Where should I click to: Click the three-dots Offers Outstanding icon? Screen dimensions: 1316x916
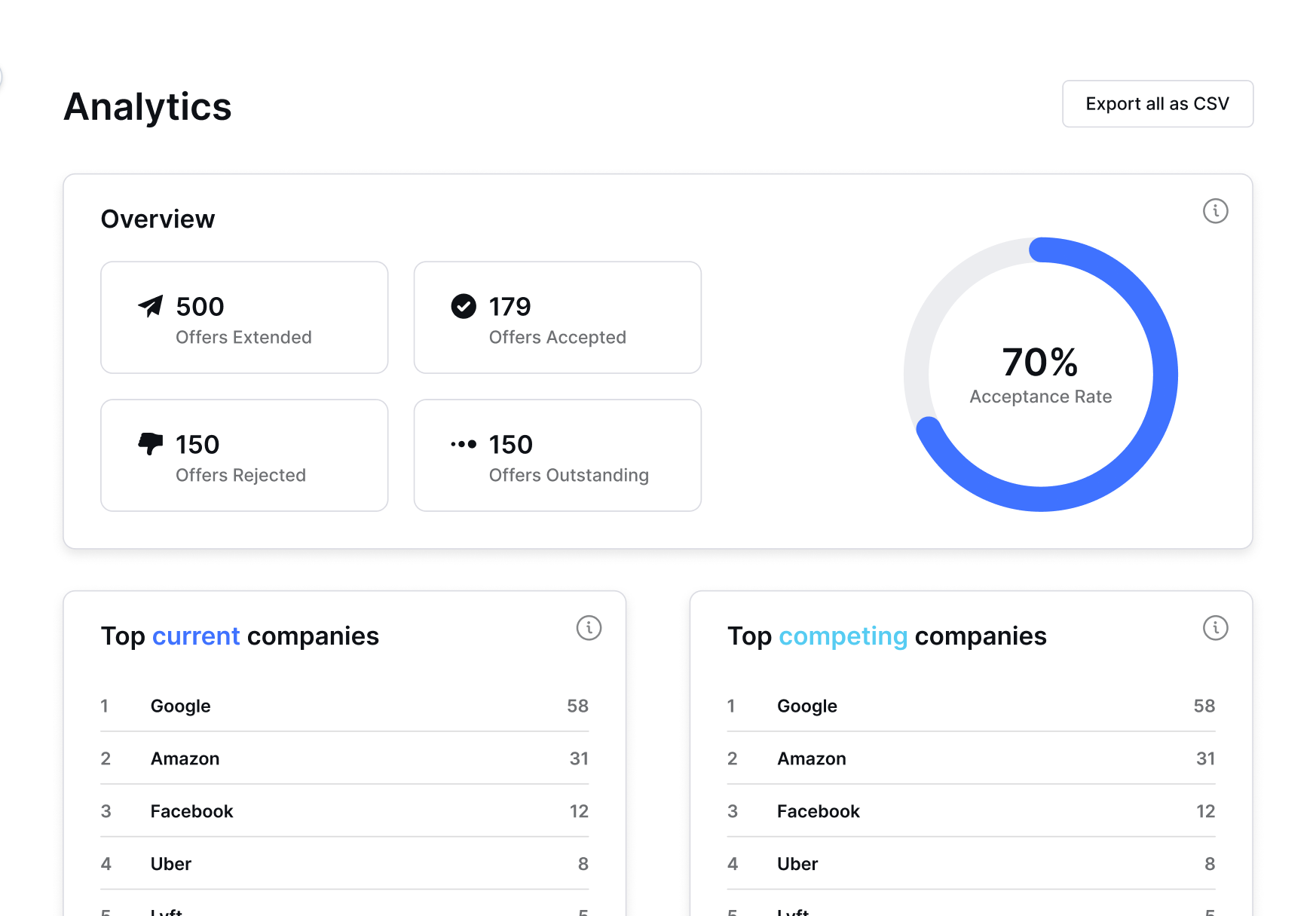tap(464, 444)
